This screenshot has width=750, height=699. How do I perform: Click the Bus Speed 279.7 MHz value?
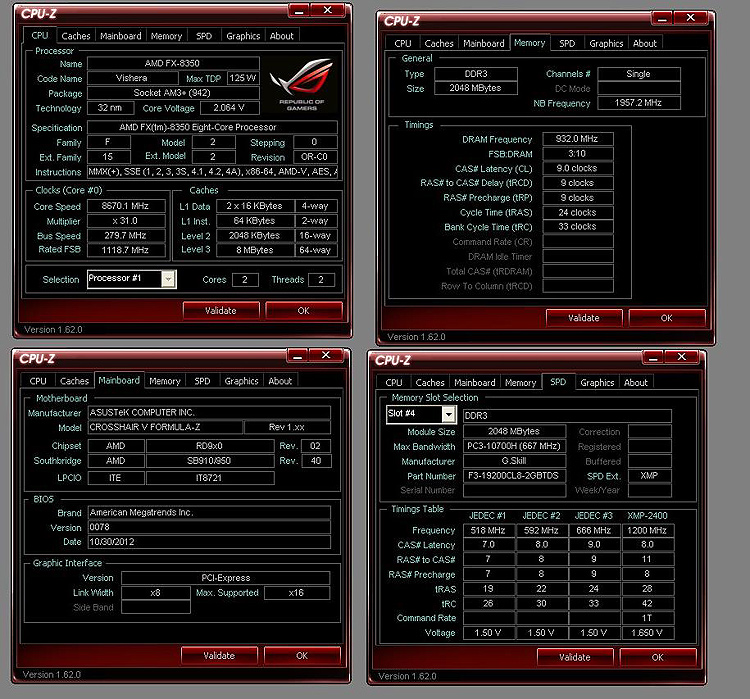tap(126, 235)
